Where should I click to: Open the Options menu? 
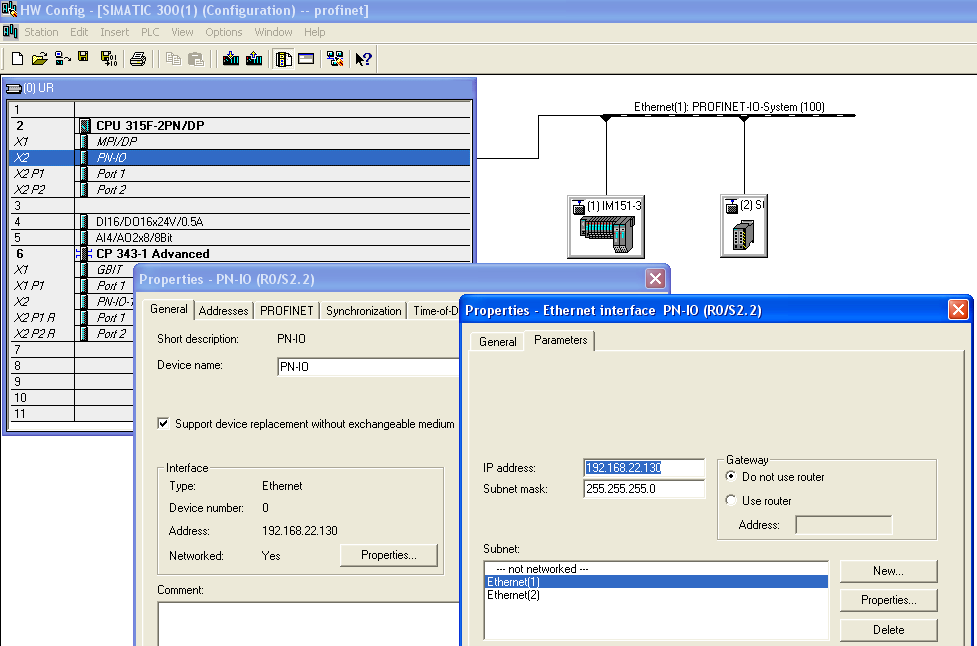click(224, 32)
